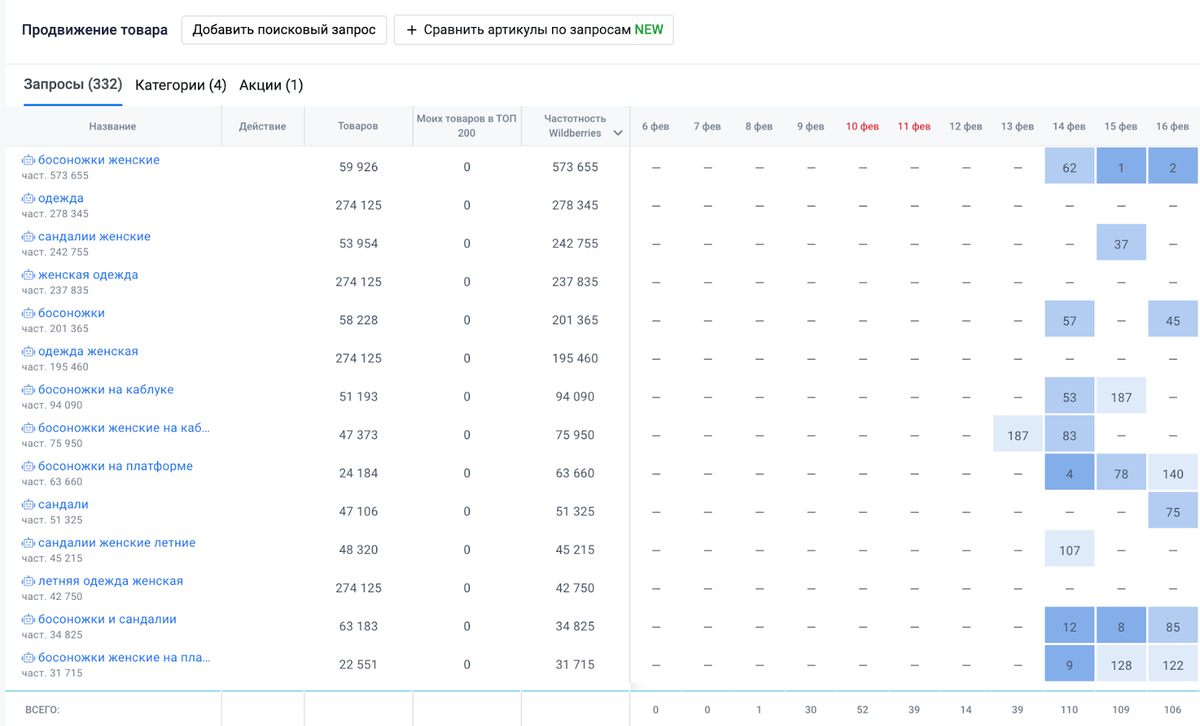Screen dimensions: 1200x726
Task: Click position 53 in босоножки на каблуке row
Action: [1069, 397]
